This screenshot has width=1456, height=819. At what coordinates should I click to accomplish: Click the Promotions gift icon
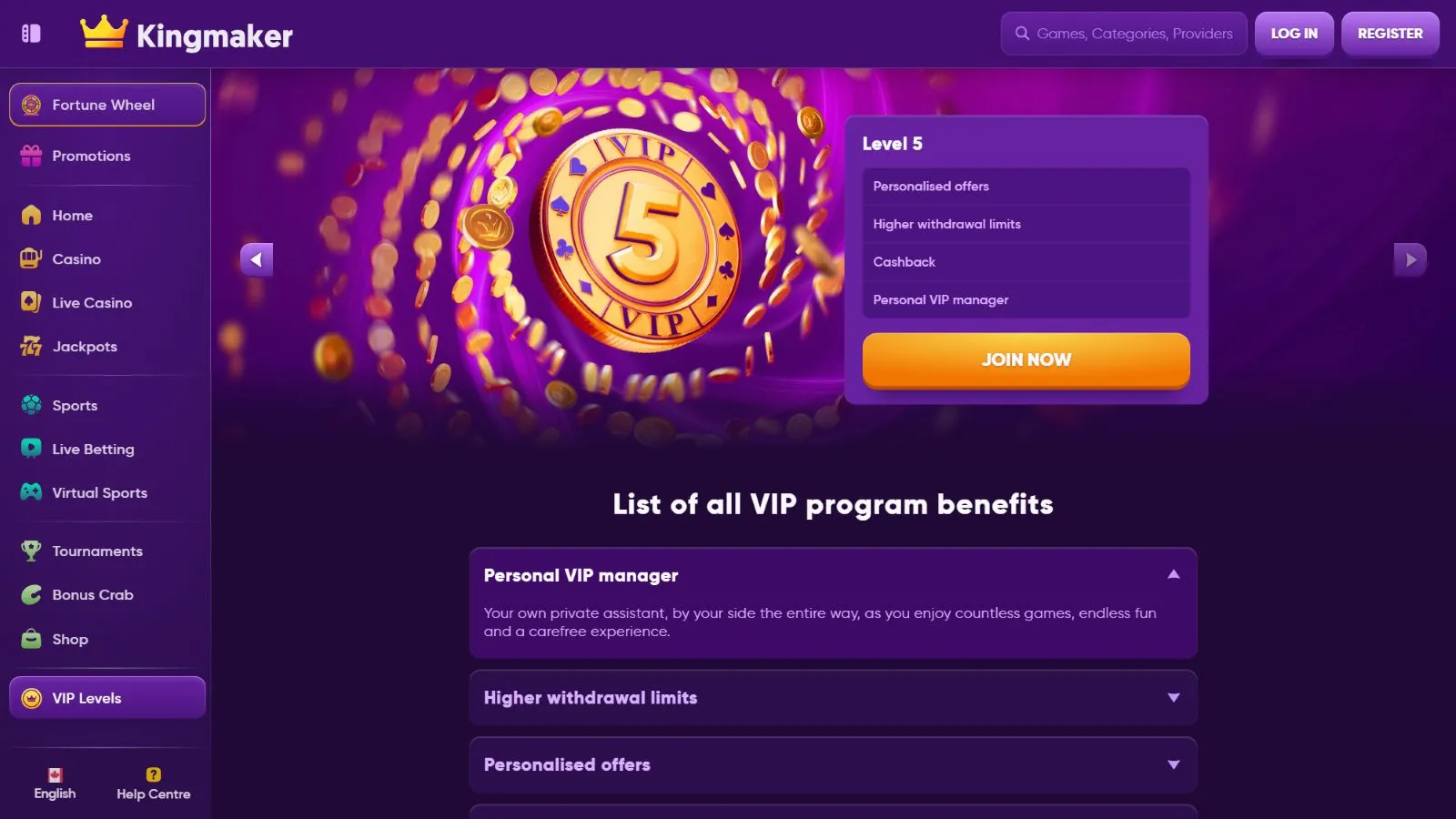point(32,156)
